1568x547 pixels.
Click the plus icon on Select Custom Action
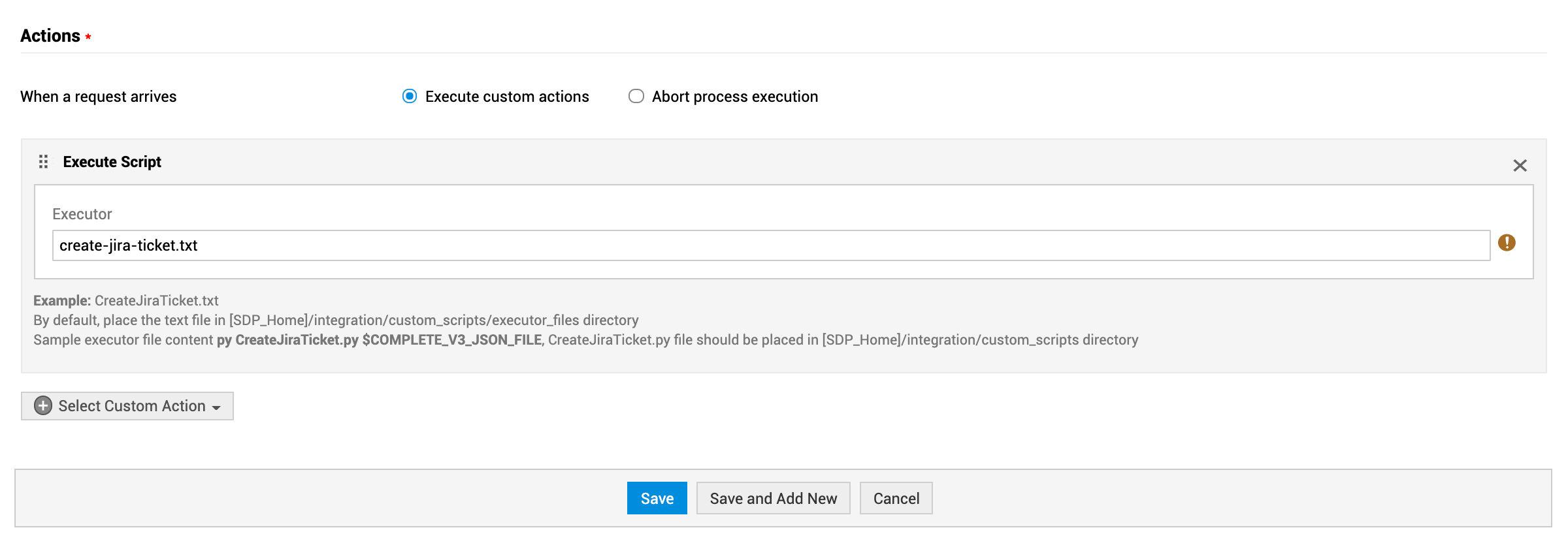click(x=43, y=406)
